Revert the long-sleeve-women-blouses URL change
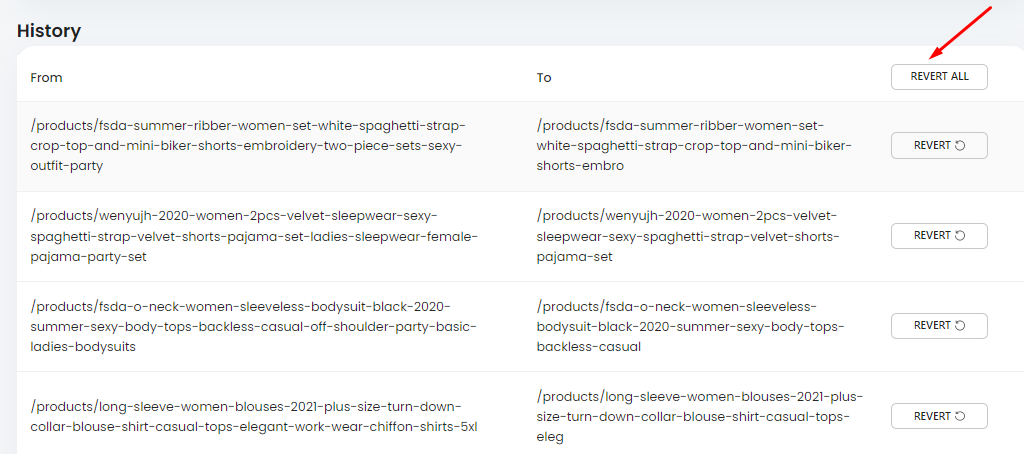The height and width of the screenshot is (454, 1024). point(939,416)
